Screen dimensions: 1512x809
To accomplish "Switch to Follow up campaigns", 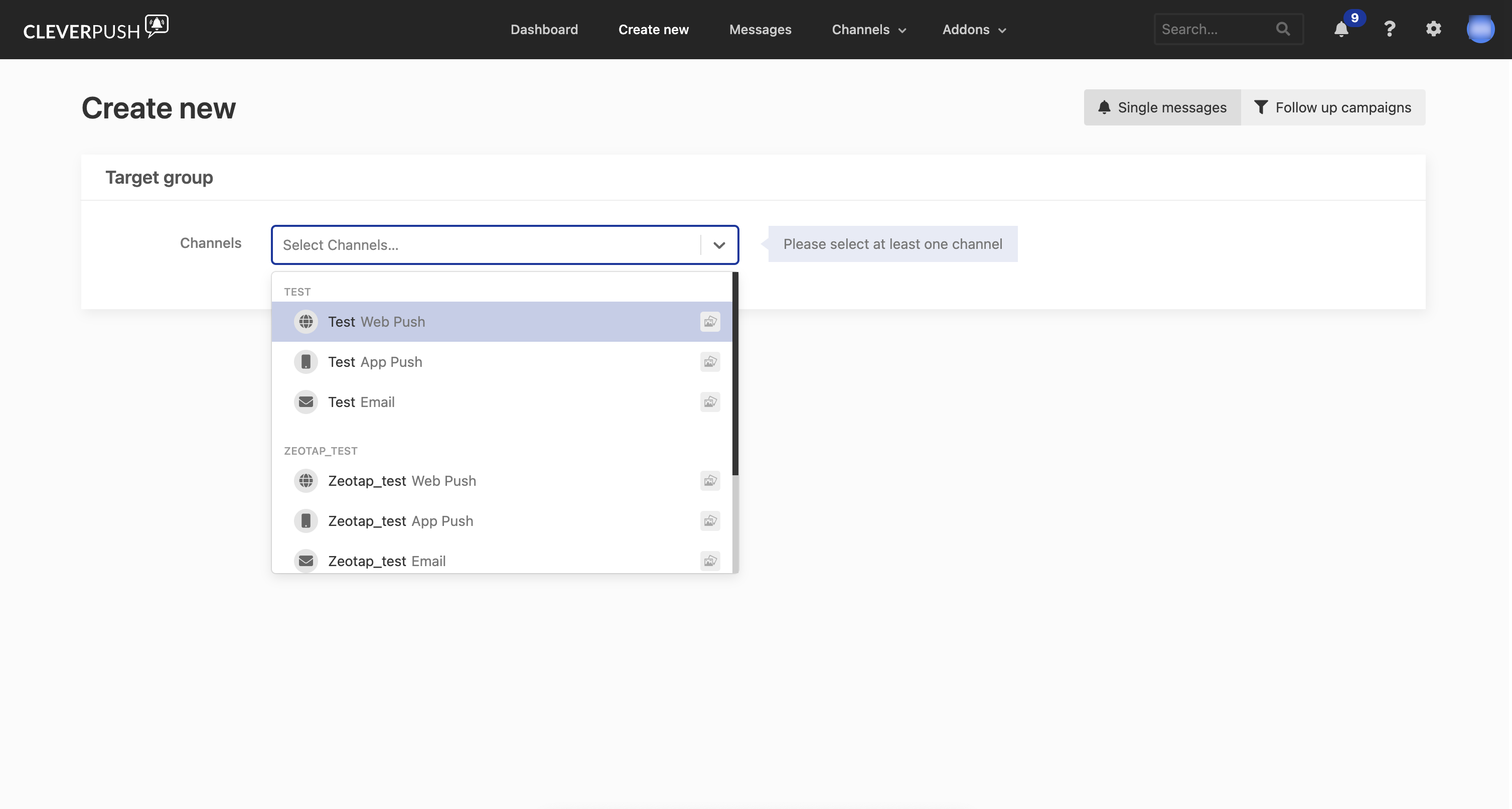I will tap(1333, 107).
